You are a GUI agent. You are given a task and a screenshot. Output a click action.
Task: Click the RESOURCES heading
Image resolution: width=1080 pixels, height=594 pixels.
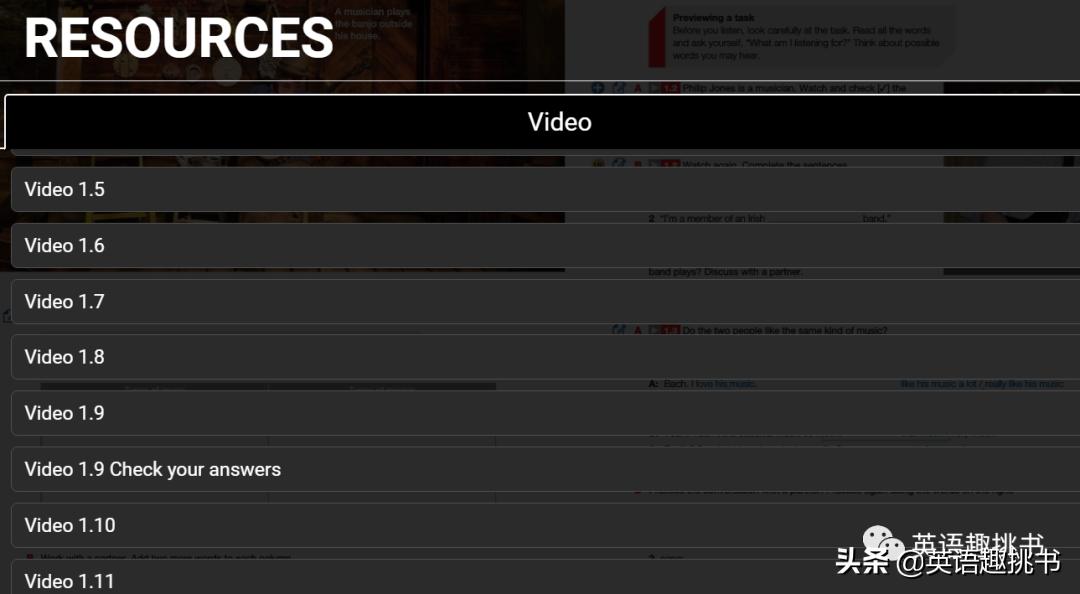[x=179, y=38]
